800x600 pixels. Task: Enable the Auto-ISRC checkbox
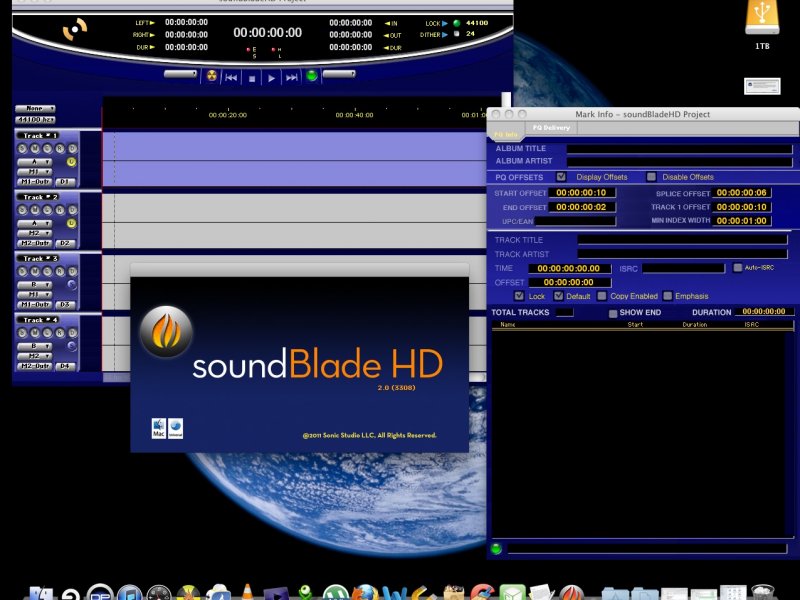tap(737, 267)
